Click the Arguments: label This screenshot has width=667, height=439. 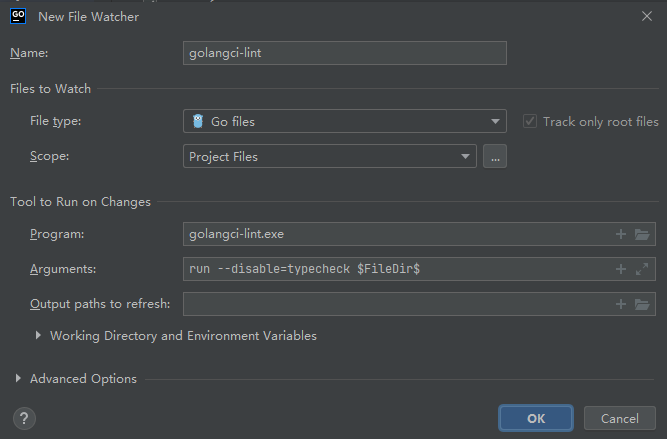(63, 269)
